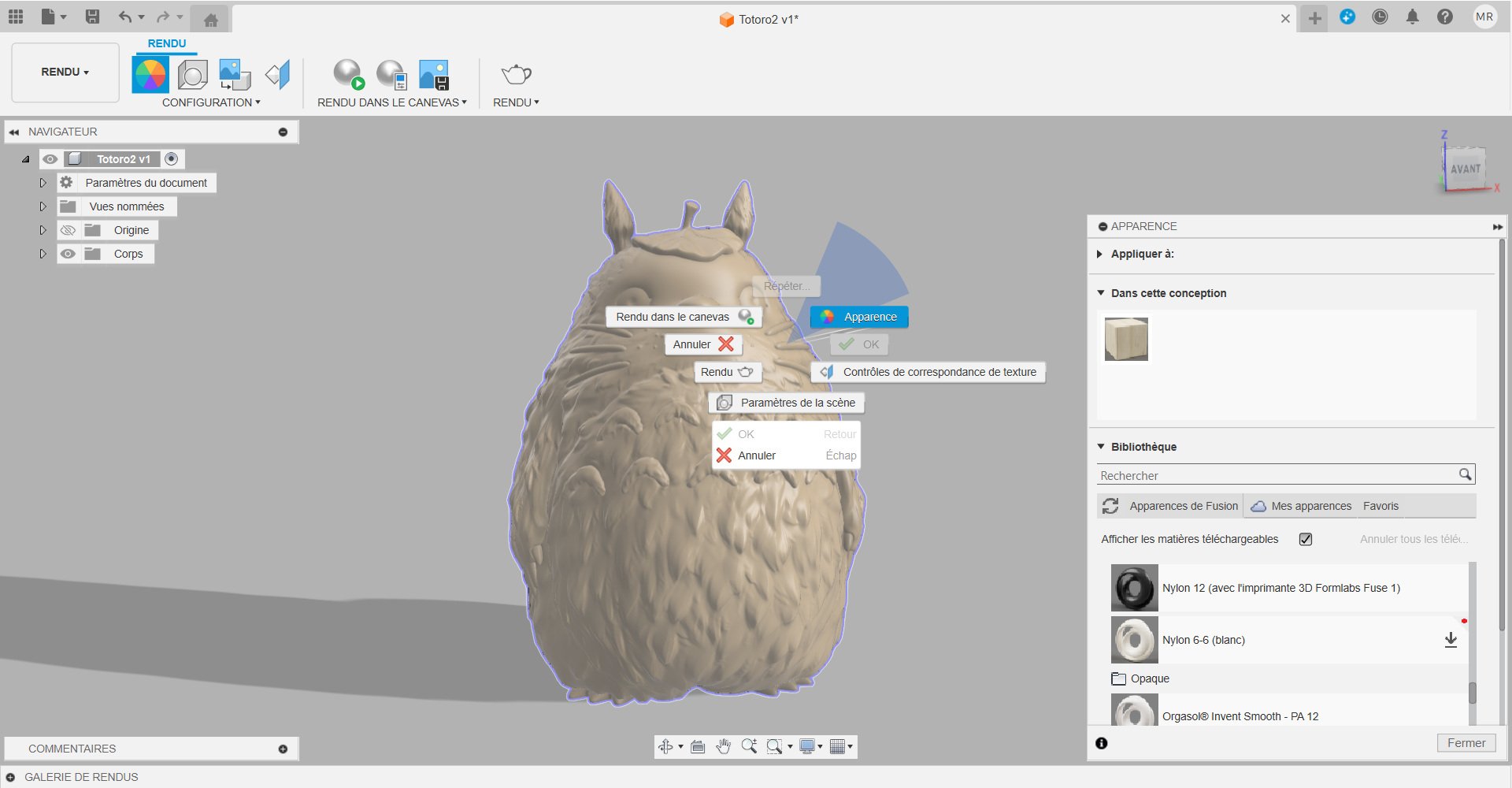Open the extensions icon in title bar
This screenshot has height=788, width=1512.
tap(1347, 17)
